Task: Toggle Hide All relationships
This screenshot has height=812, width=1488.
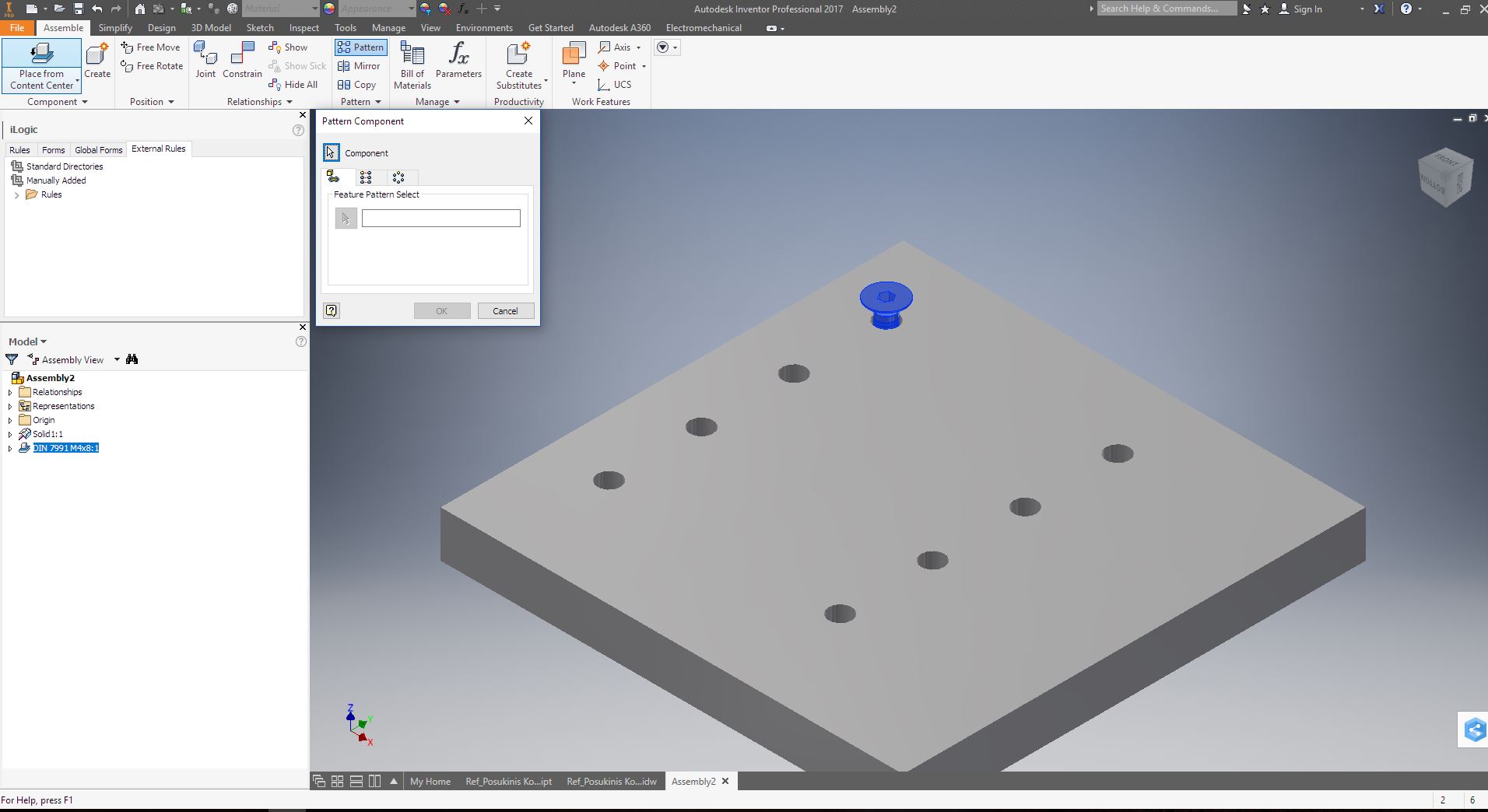Action: click(294, 84)
